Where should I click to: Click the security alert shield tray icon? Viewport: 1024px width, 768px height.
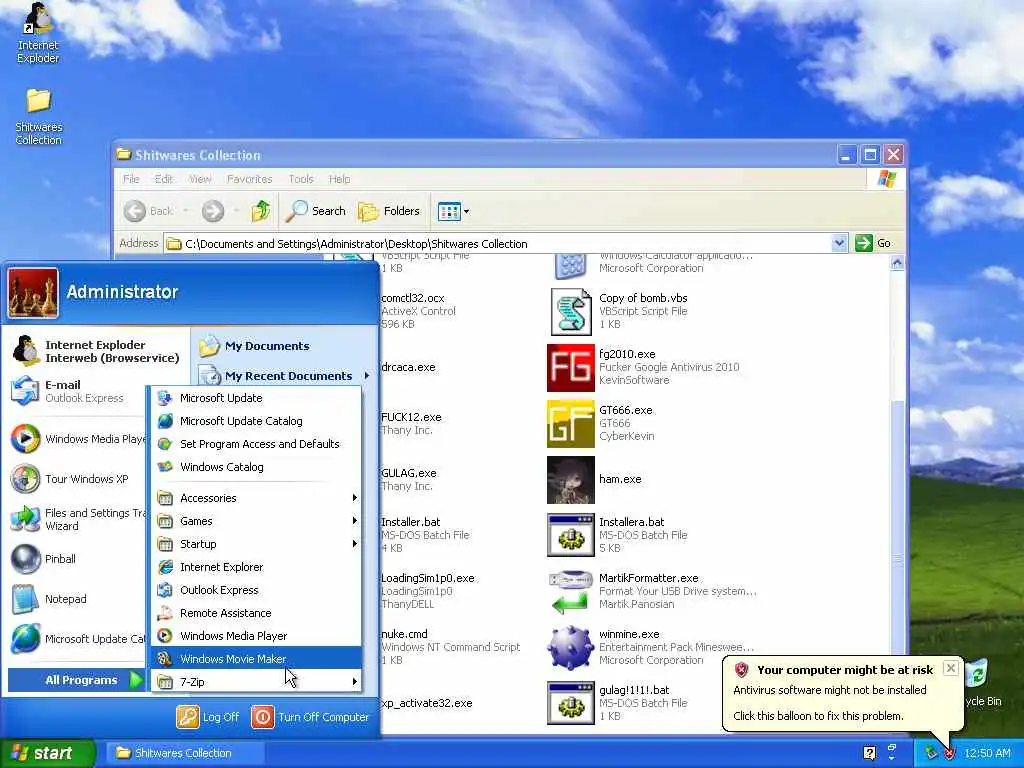(x=950, y=754)
